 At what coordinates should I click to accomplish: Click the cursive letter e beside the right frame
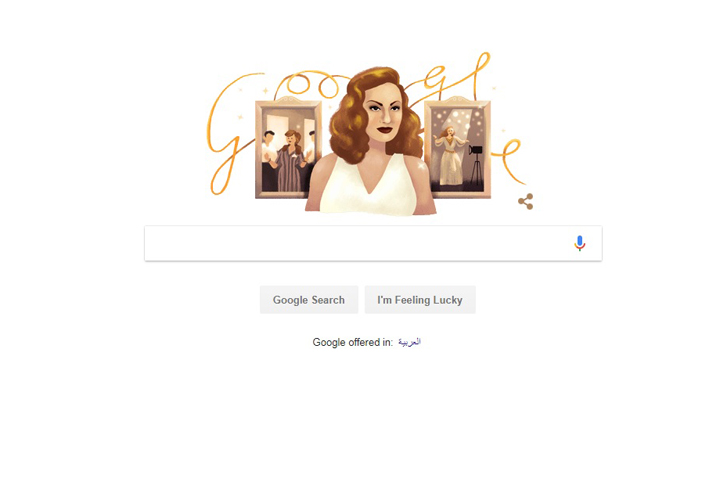point(510,161)
